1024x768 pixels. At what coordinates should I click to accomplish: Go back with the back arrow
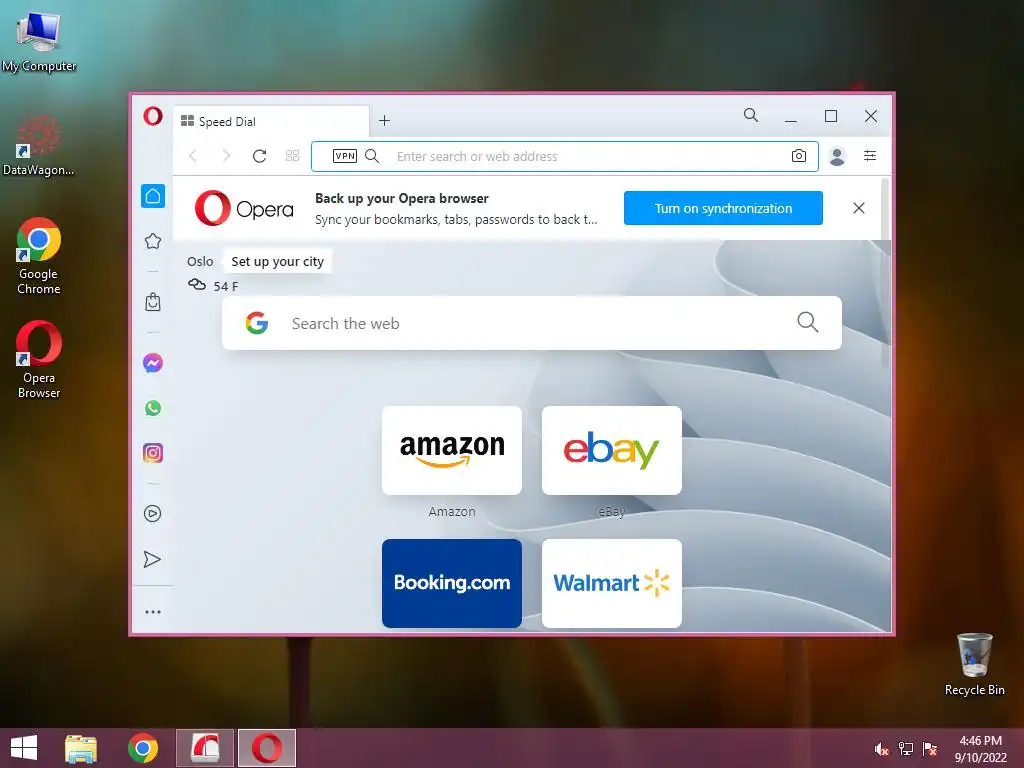(x=193, y=156)
